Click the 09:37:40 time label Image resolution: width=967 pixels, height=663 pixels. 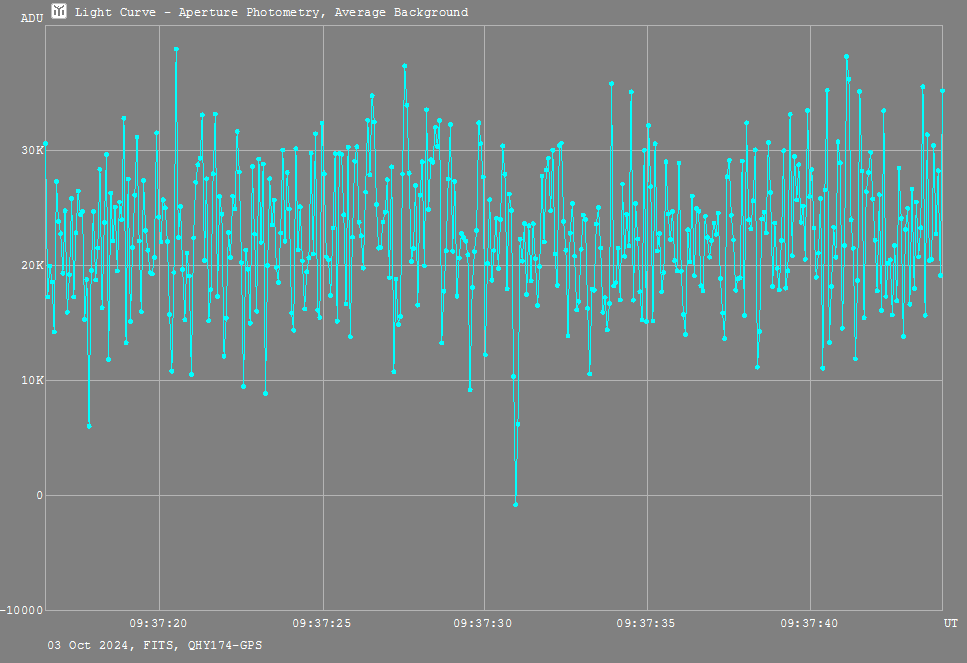809,624
